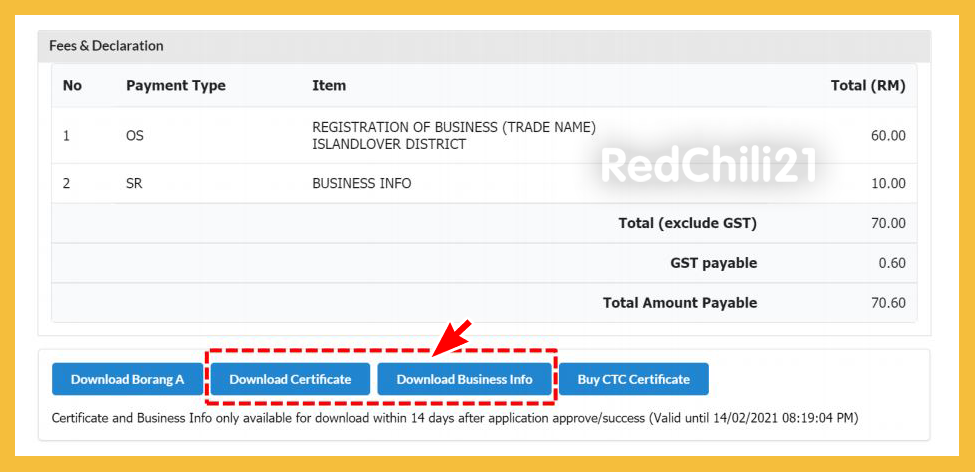Select the No column header
This screenshot has height=472, width=975.
tap(72, 86)
